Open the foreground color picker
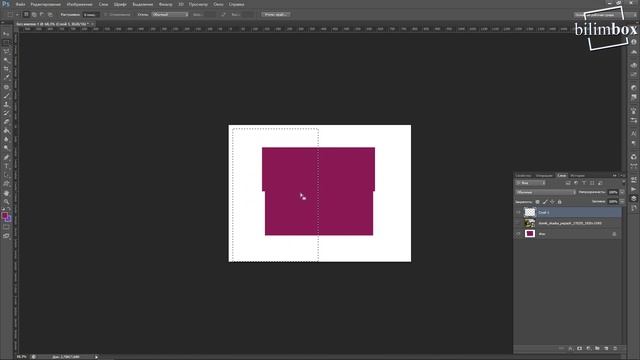 pos(4,215)
